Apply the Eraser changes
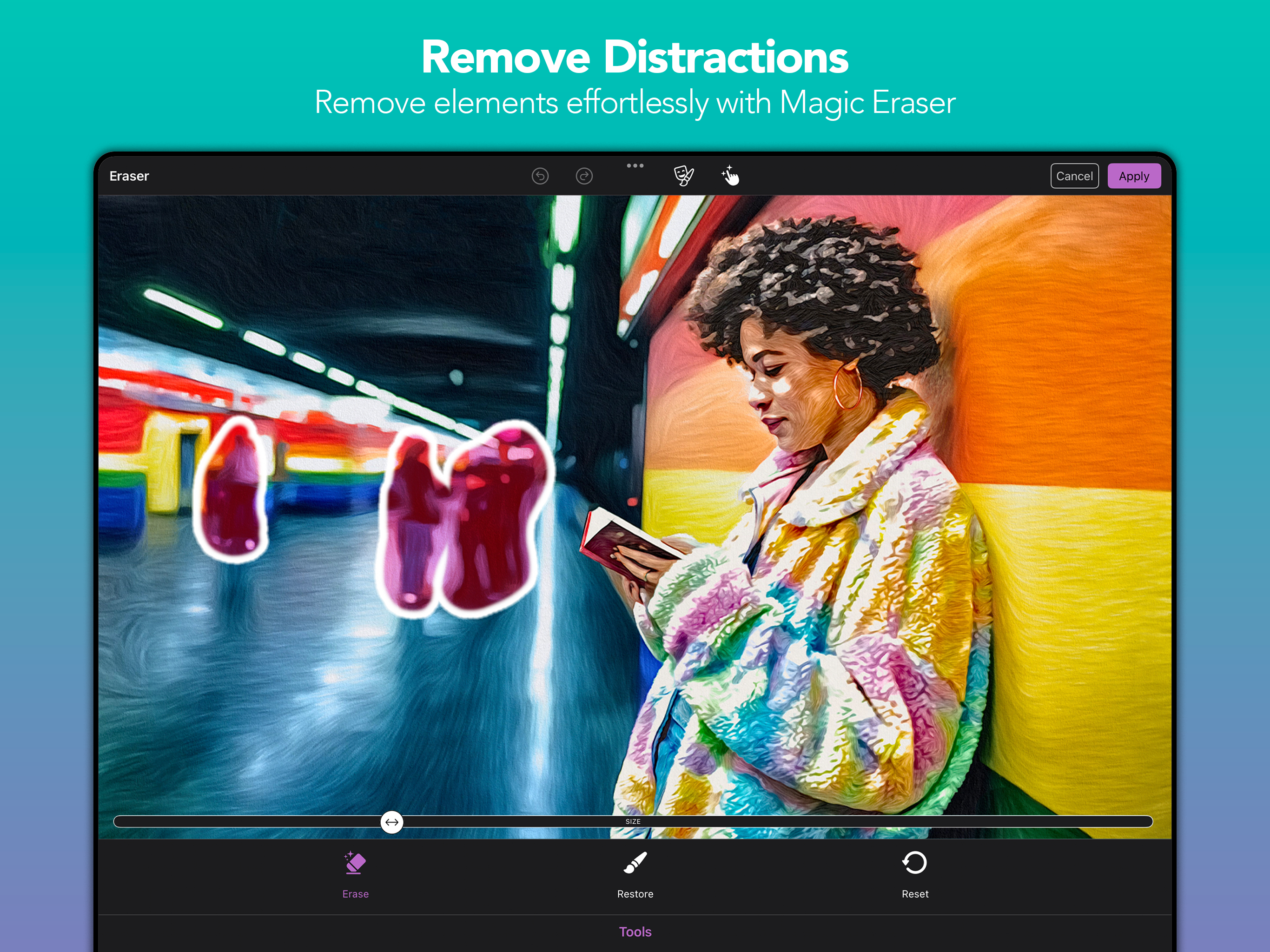Viewport: 1270px width, 952px height. (x=1134, y=176)
